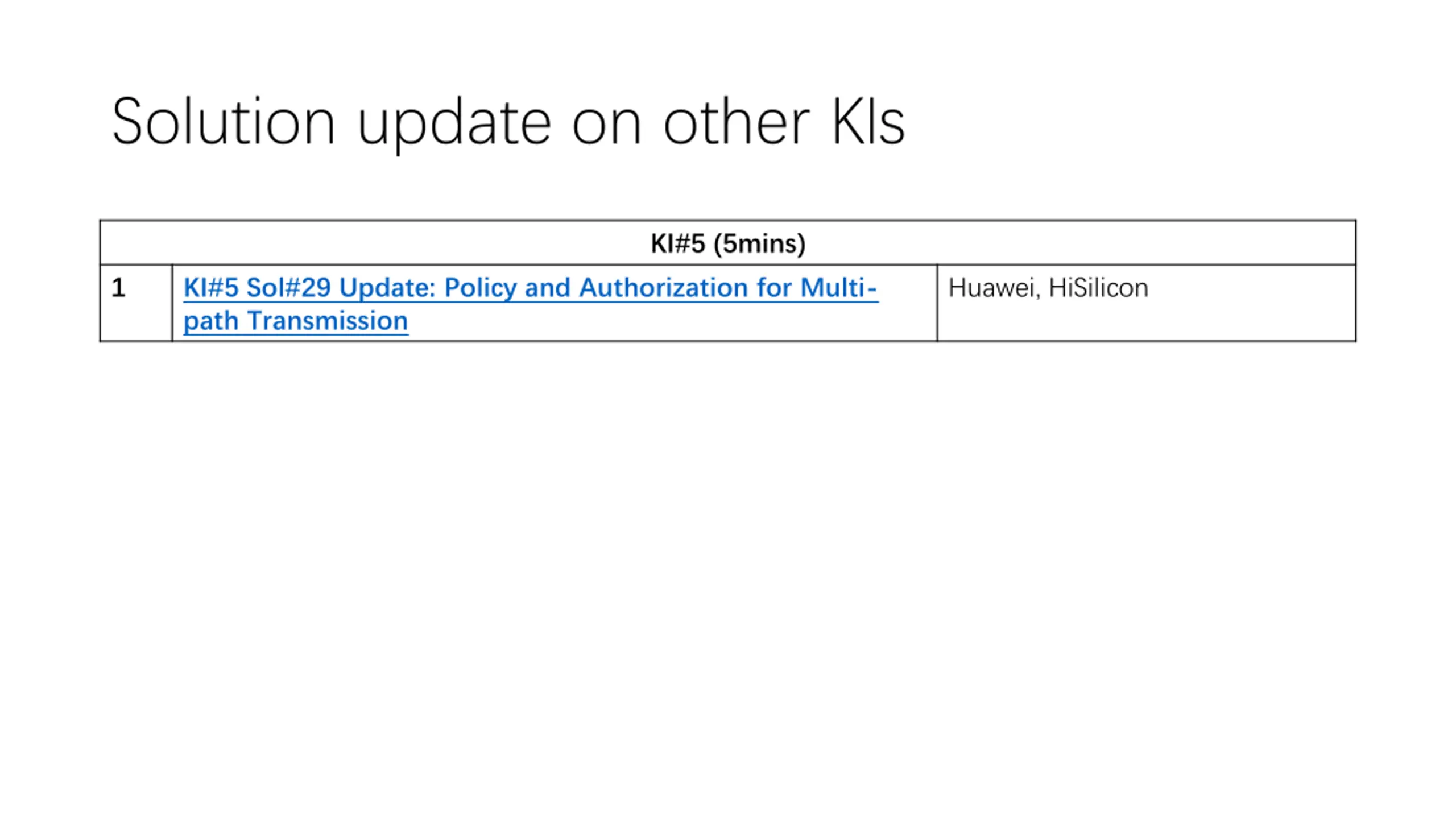The height and width of the screenshot is (819, 1456).
Task: Click the word "Solution" in the title
Action: click(223, 122)
